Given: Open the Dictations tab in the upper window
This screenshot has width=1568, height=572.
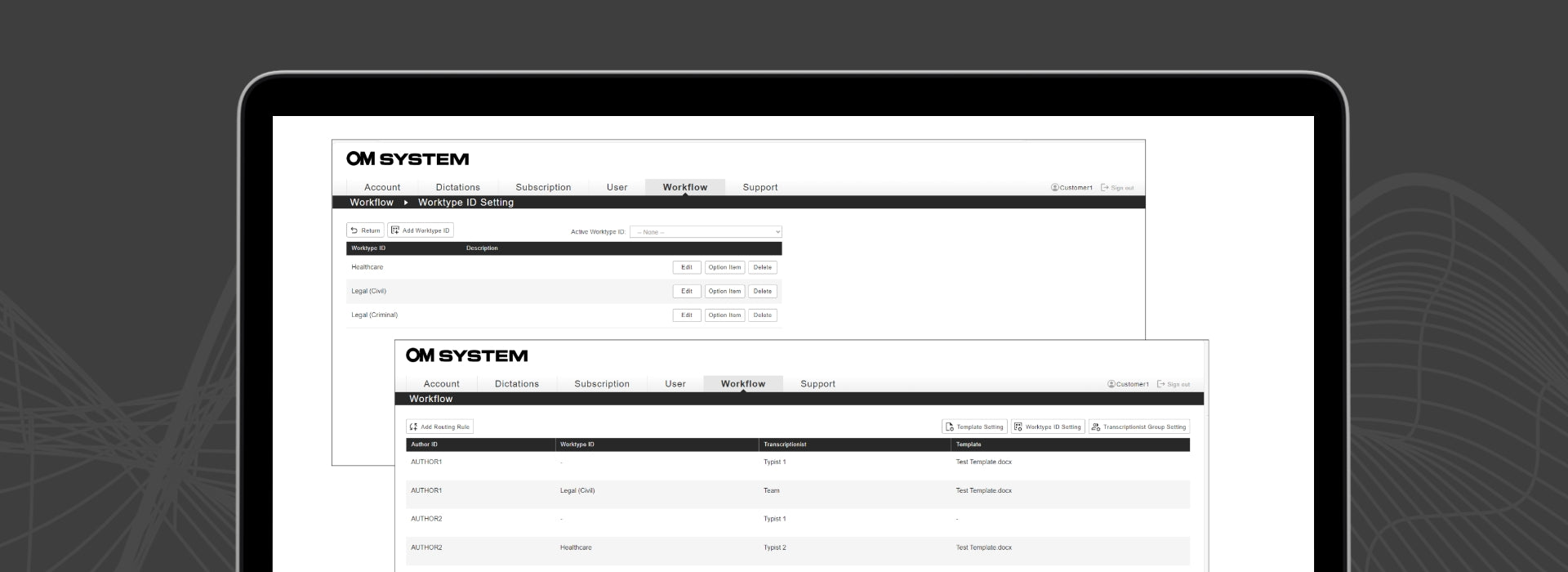Looking at the screenshot, I should 457,187.
